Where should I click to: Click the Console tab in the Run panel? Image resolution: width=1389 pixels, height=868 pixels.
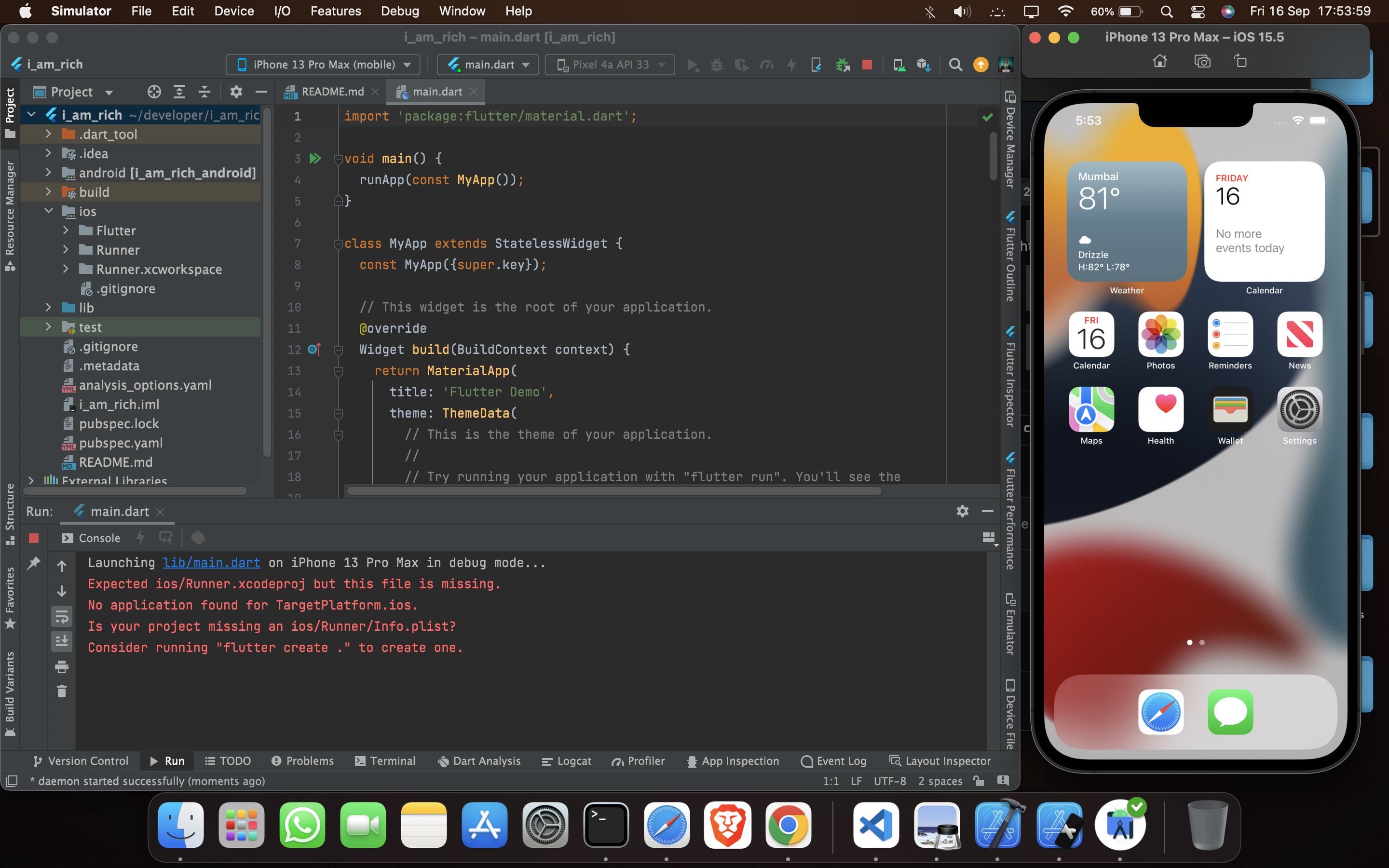pyautogui.click(x=91, y=538)
